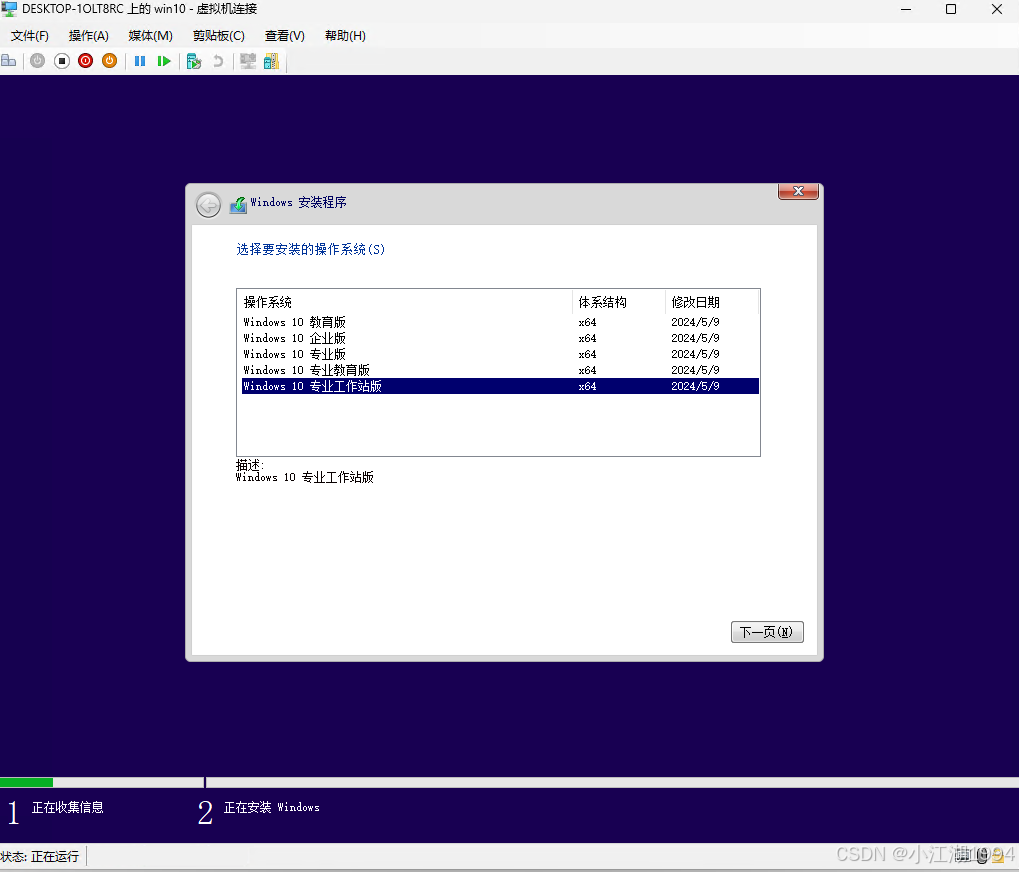The width and height of the screenshot is (1019, 872).
Task: Send Ctrl+Alt+Delete using toolbar icon
Action: coord(8,61)
